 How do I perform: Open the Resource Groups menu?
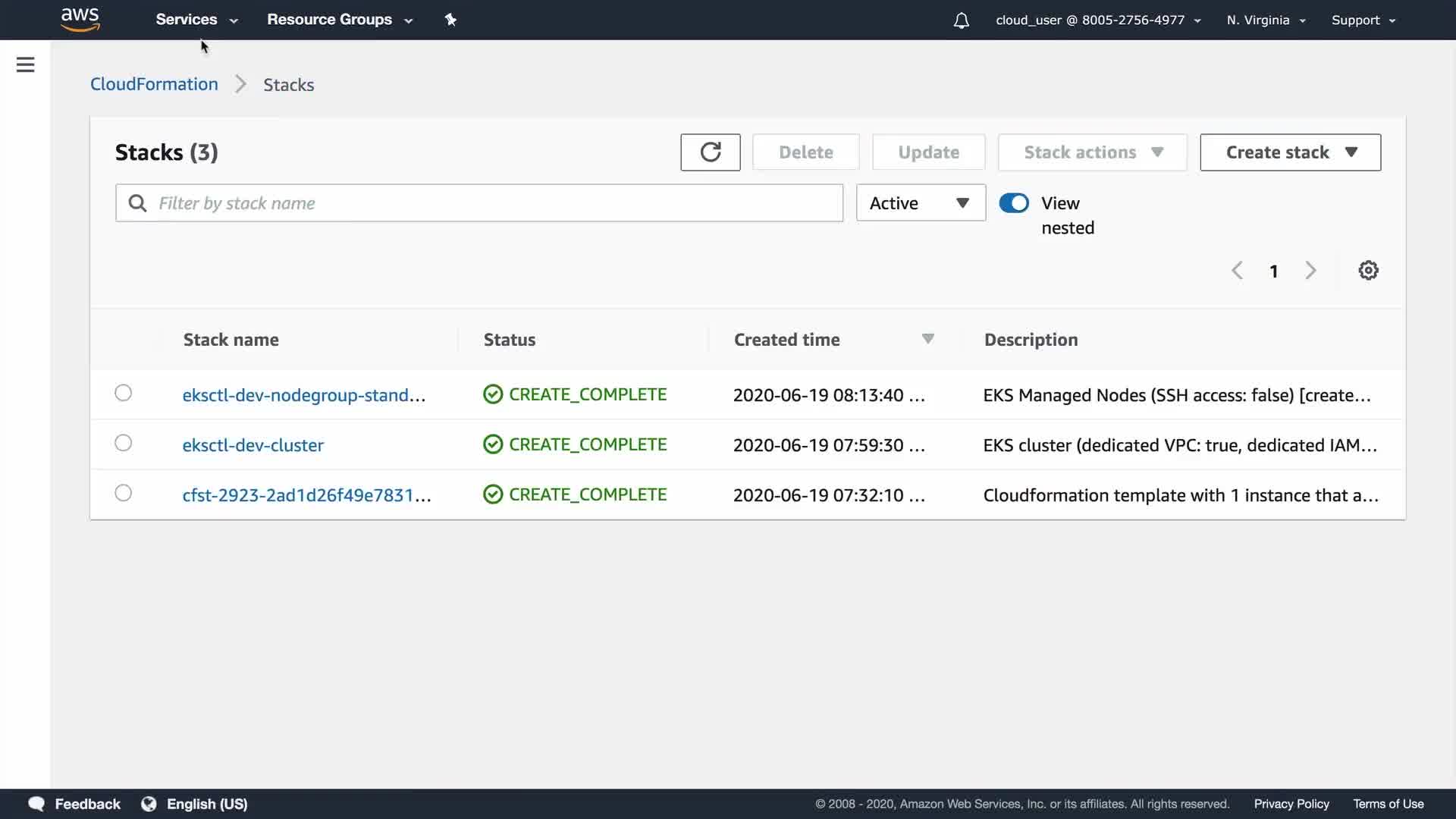[x=339, y=20]
